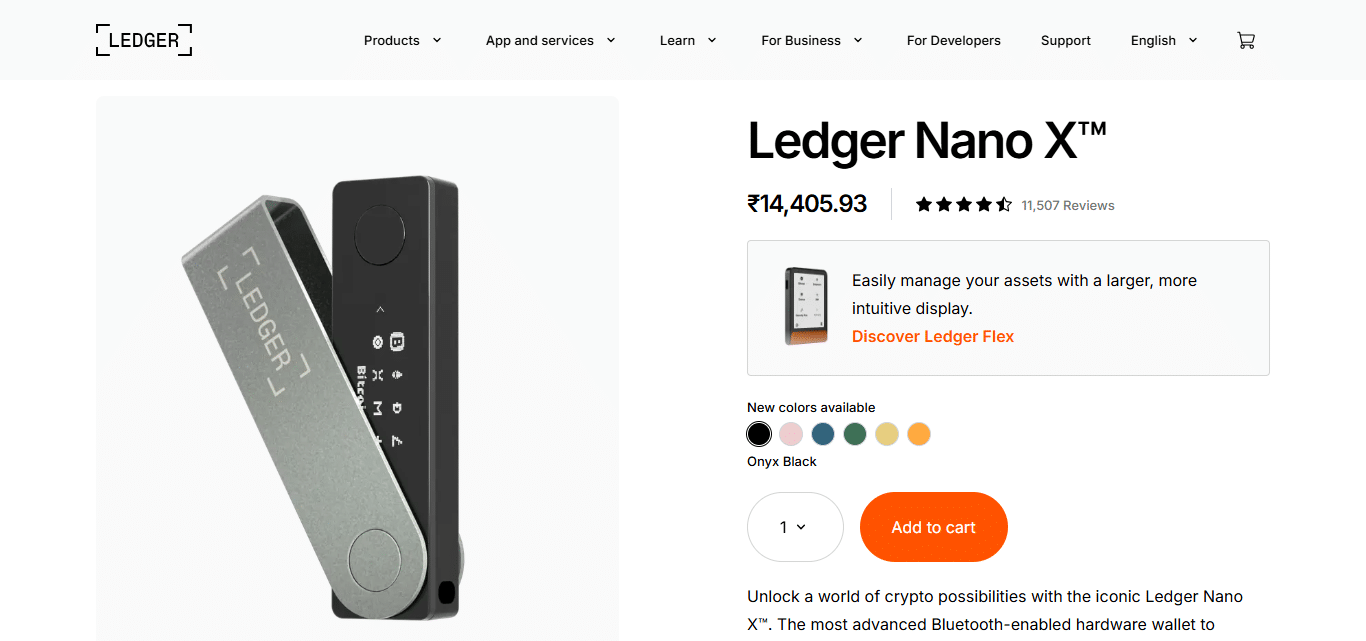Open the shopping cart icon
The height and width of the screenshot is (641, 1366).
point(1245,41)
